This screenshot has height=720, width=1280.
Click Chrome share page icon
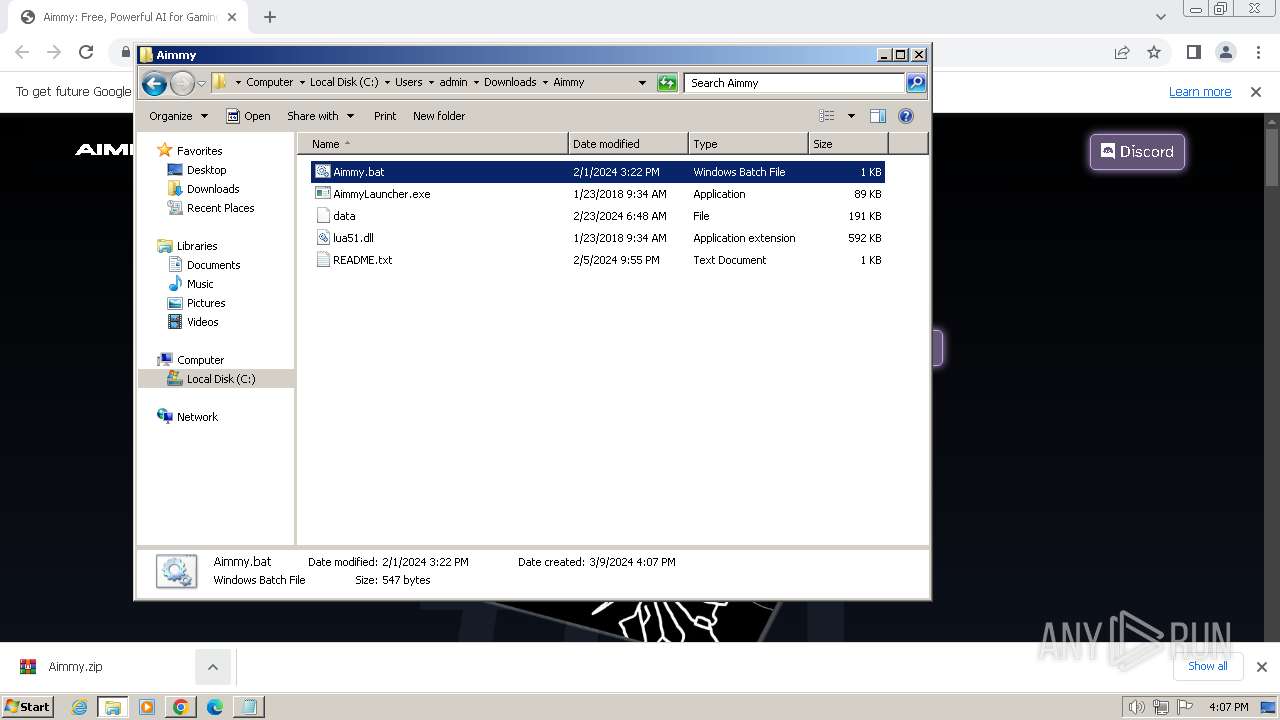1122,52
